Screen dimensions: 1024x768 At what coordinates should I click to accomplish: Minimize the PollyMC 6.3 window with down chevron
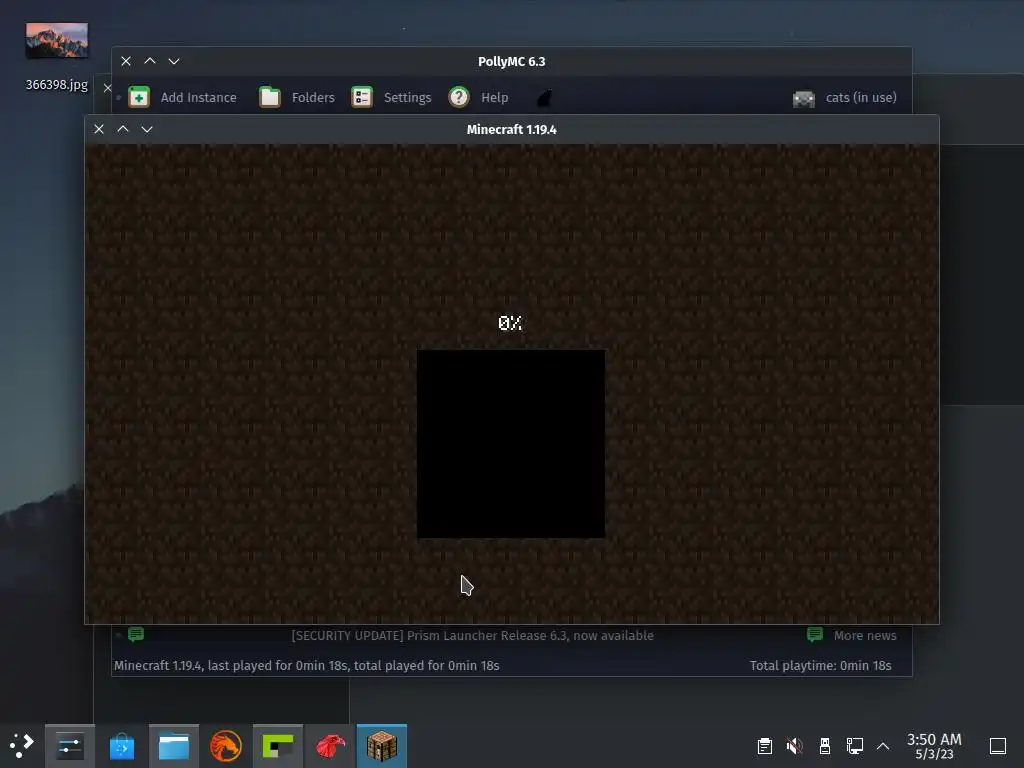point(174,61)
